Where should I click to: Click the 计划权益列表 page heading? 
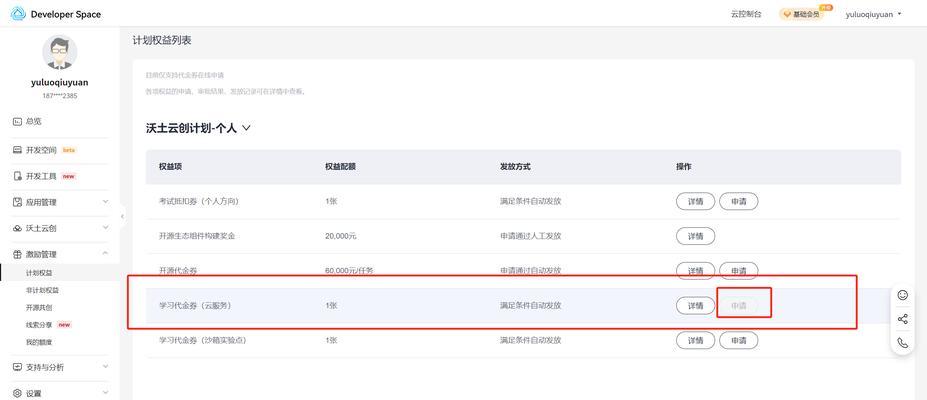pos(162,40)
